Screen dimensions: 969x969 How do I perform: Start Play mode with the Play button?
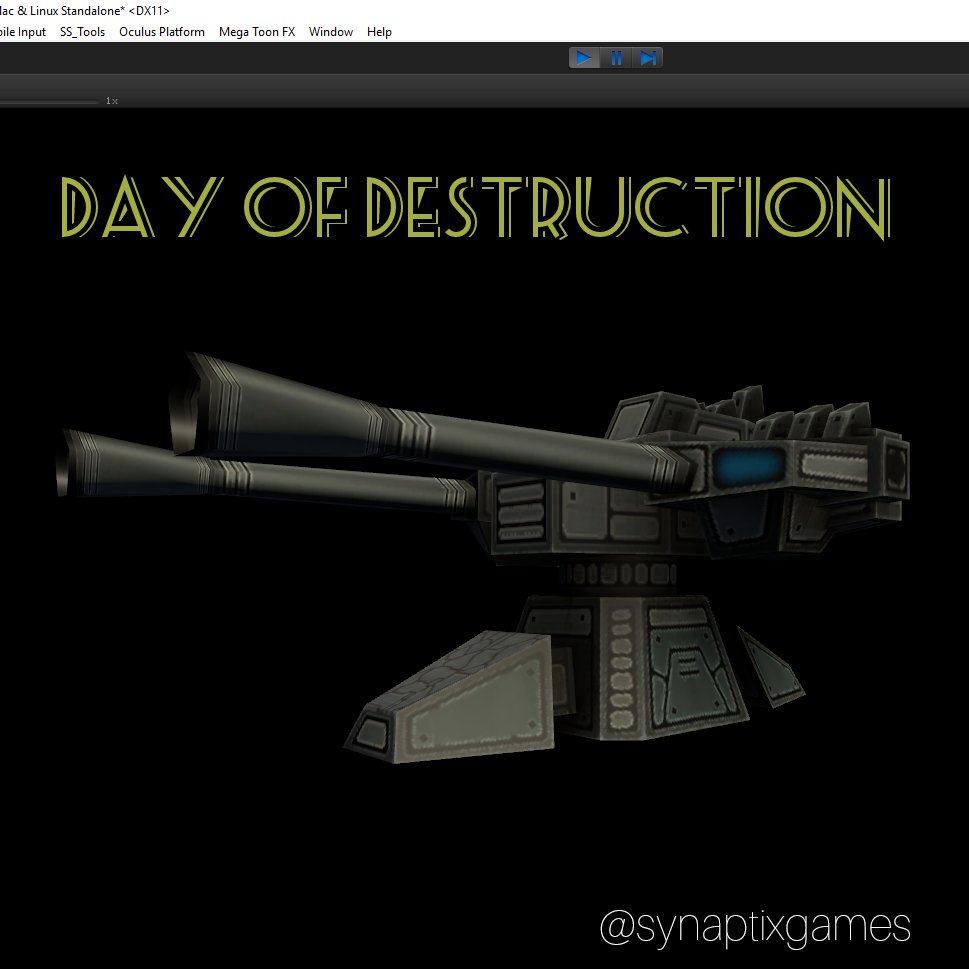pyautogui.click(x=584, y=58)
